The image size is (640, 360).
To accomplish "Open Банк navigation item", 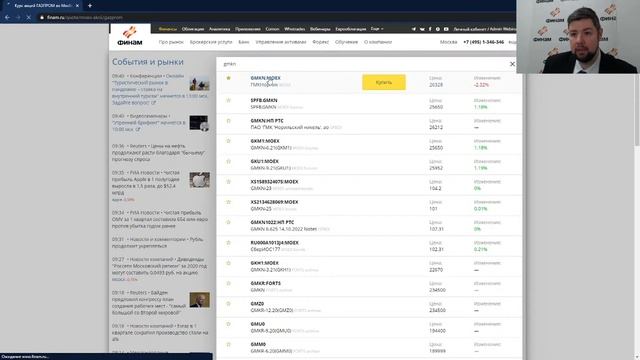I will pyautogui.click(x=244, y=42).
